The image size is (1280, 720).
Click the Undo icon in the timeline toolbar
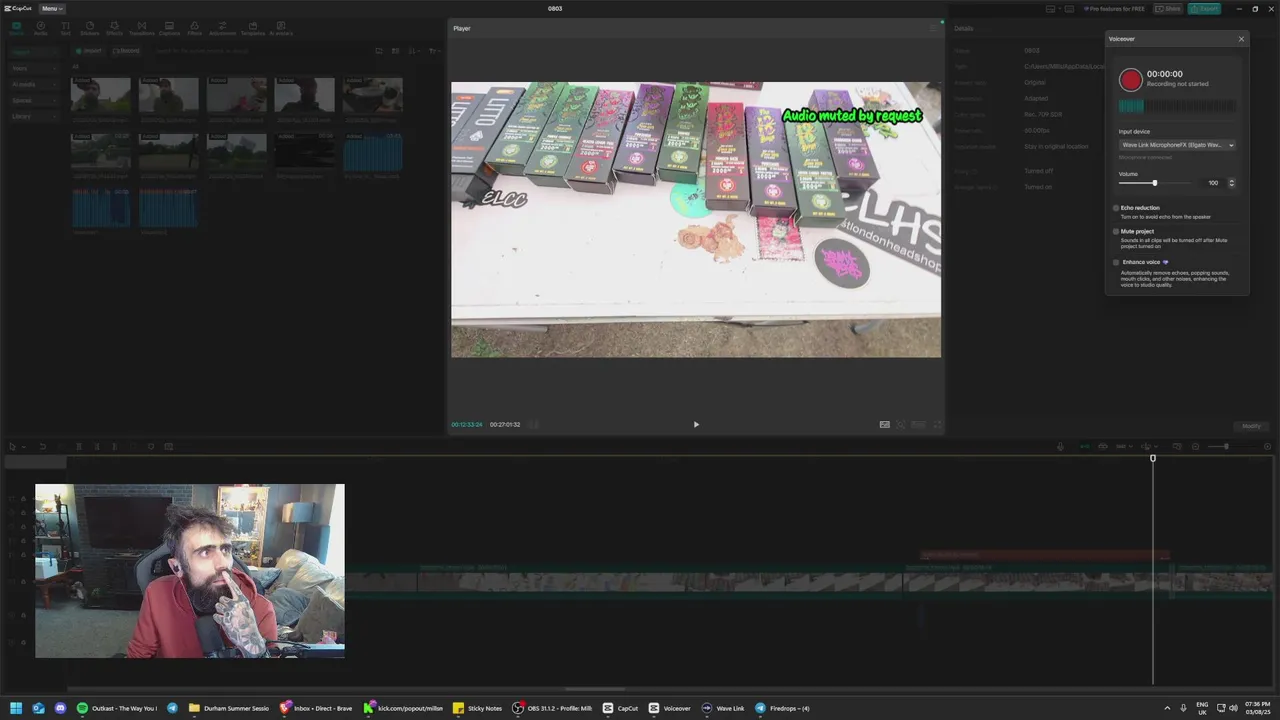click(x=42, y=446)
